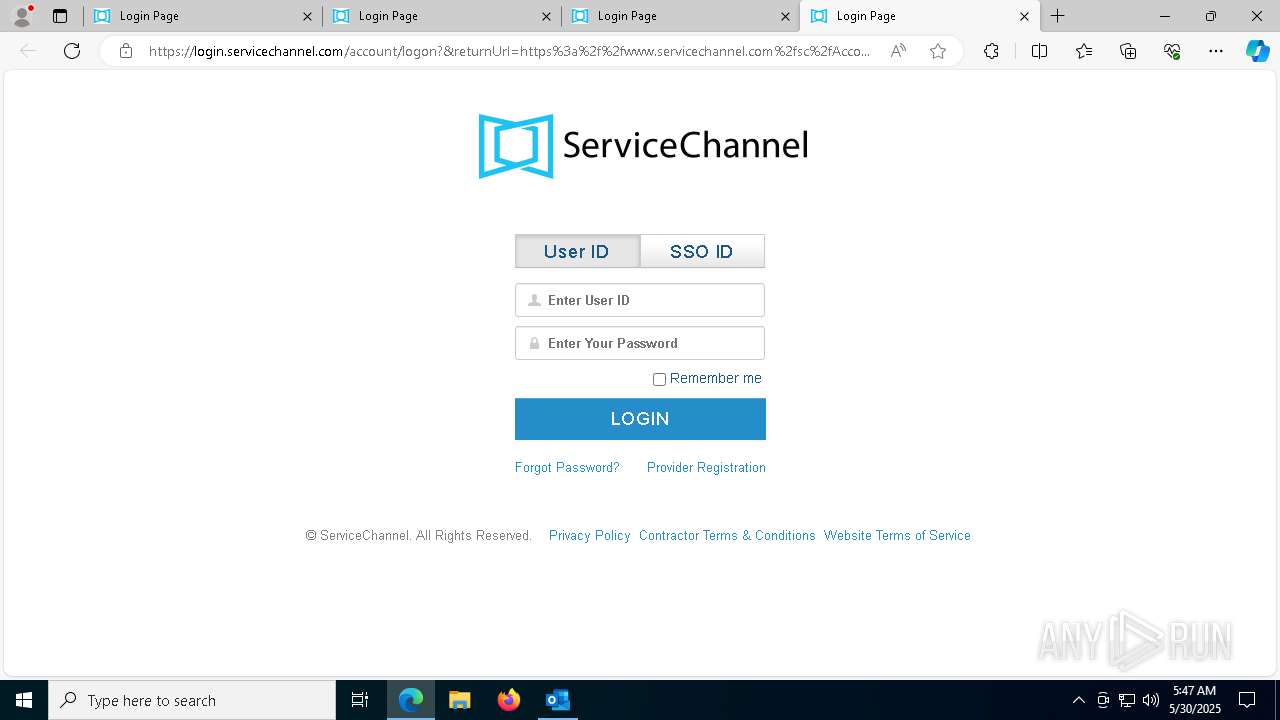Click the browser address bar URL
The width and height of the screenshot is (1280, 720).
509,51
